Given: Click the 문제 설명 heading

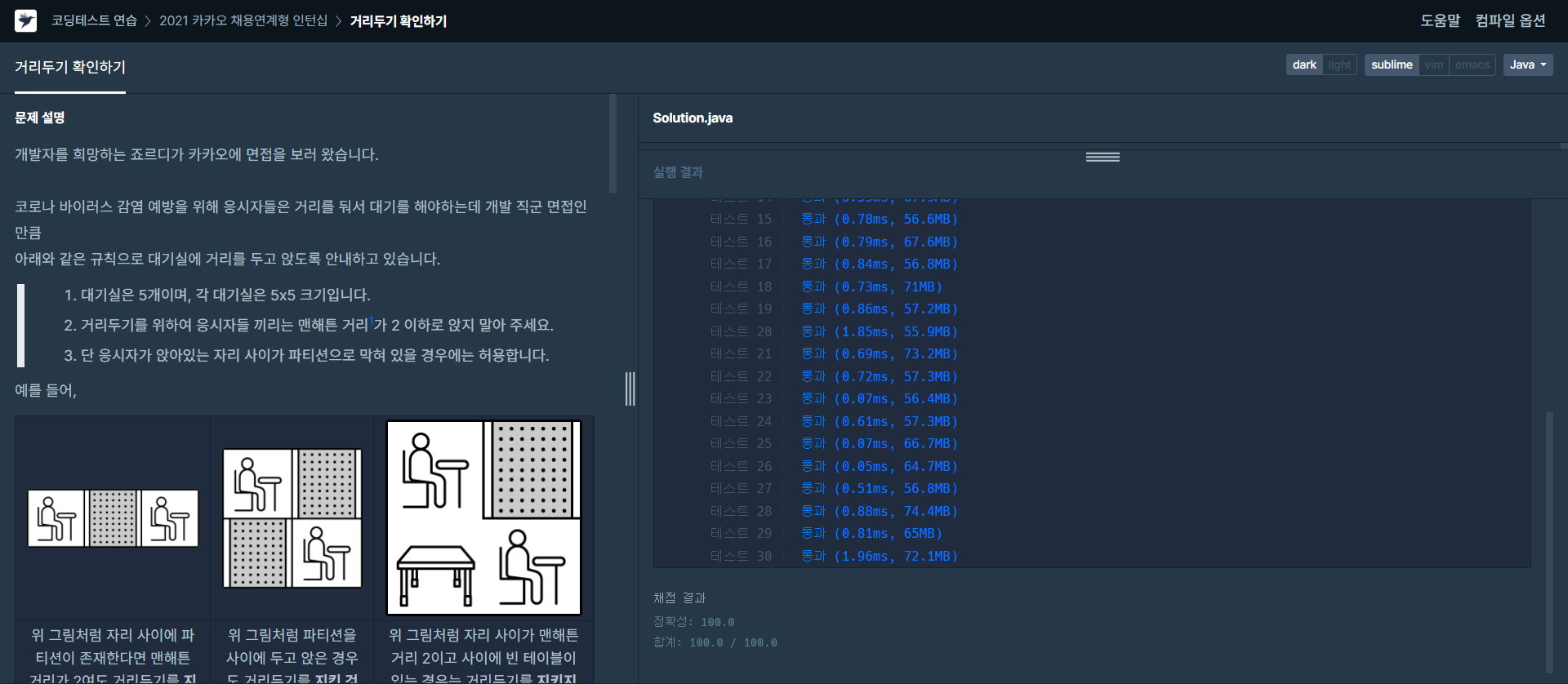Looking at the screenshot, I should (40, 118).
